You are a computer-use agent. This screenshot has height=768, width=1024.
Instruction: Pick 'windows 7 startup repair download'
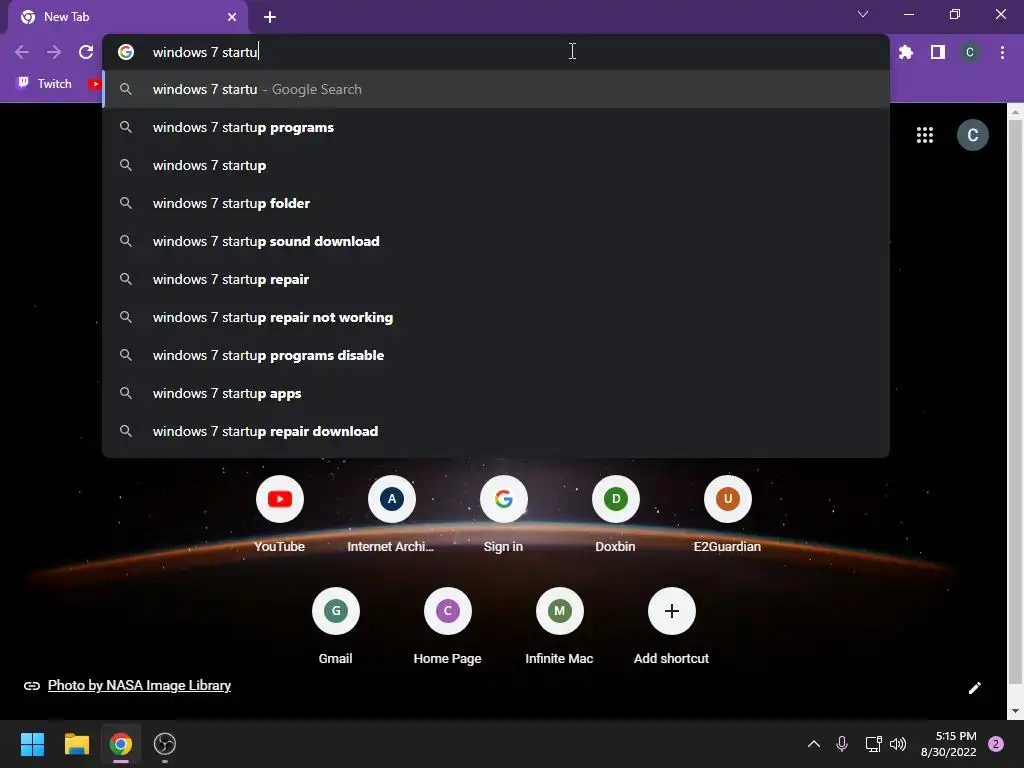pos(496,431)
